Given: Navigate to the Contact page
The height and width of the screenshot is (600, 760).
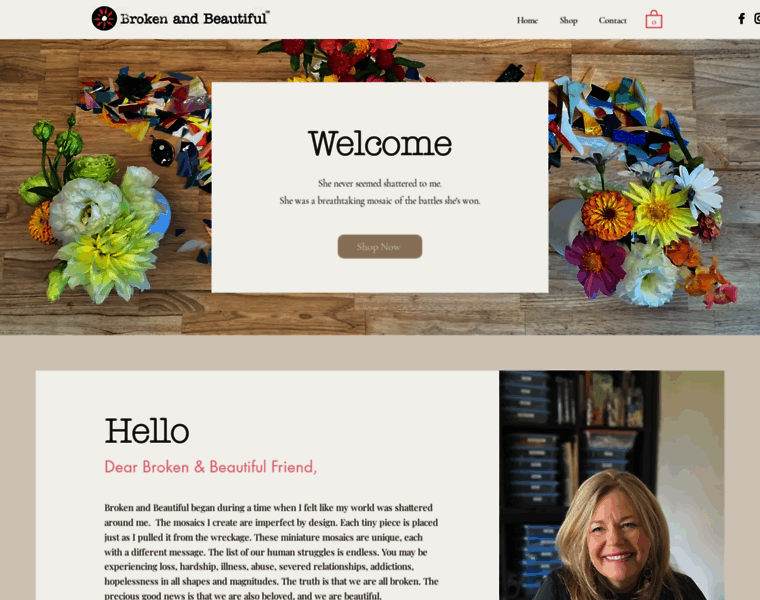Looking at the screenshot, I should (x=612, y=20).
